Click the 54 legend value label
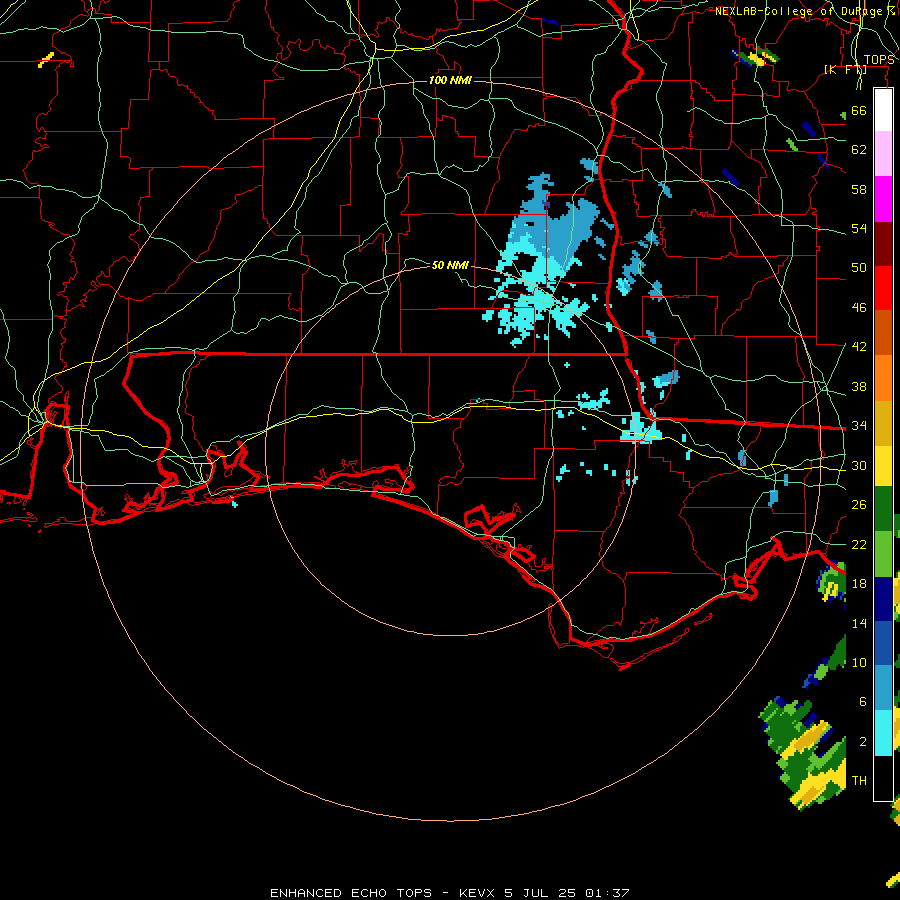900x900 pixels. point(859,228)
